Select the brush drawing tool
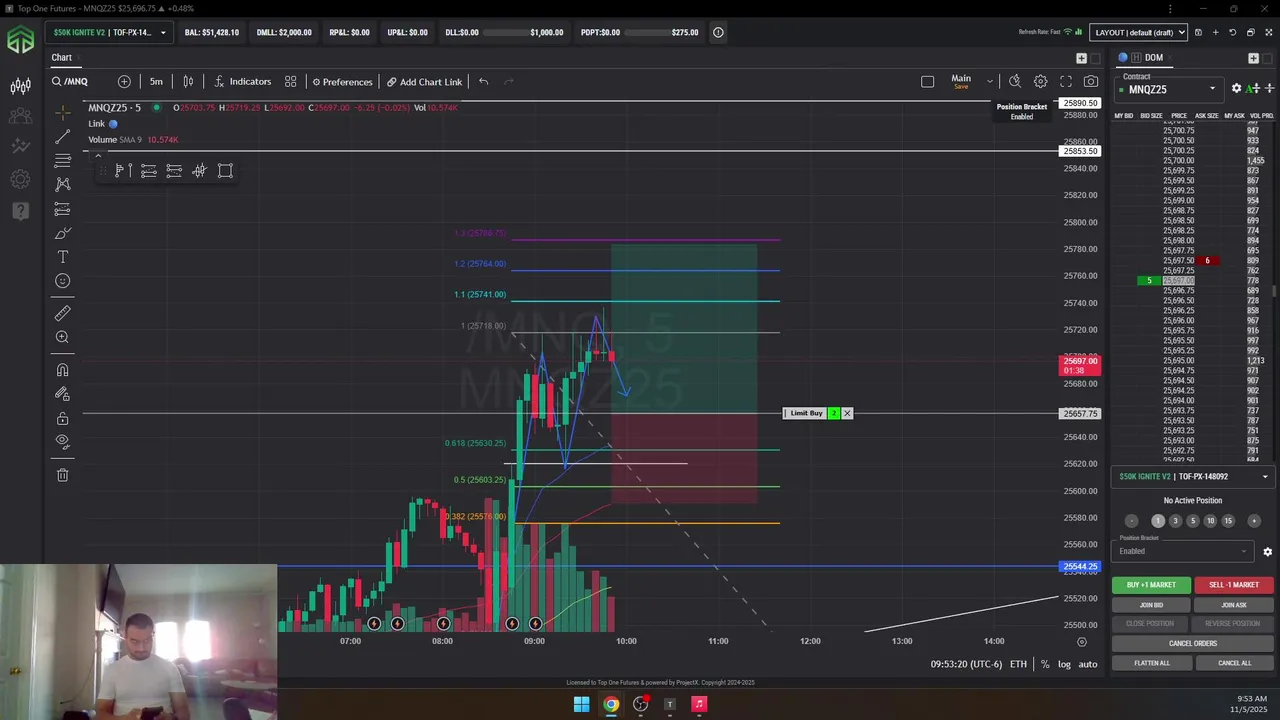Image resolution: width=1280 pixels, height=720 pixels. (62, 233)
